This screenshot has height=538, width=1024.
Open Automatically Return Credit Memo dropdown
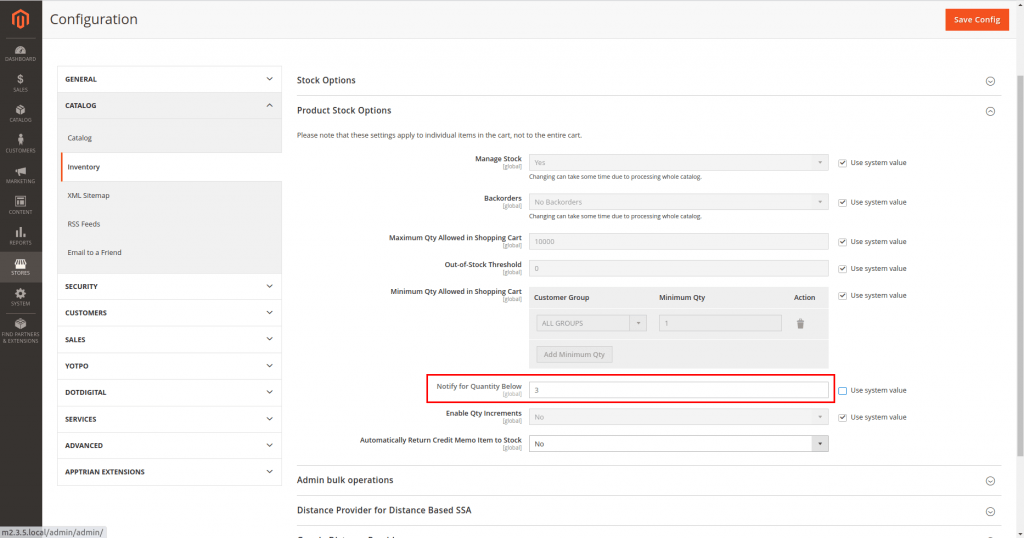tap(680, 443)
